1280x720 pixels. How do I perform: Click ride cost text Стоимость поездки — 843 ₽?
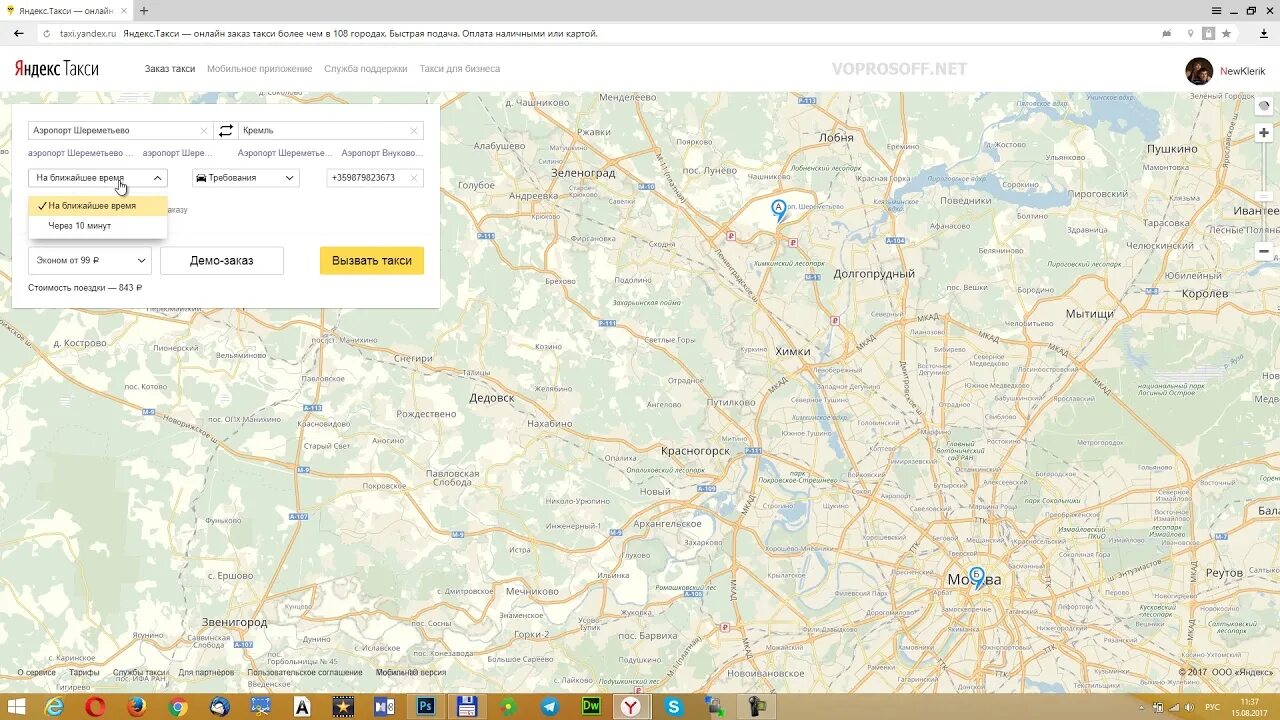[x=85, y=288]
